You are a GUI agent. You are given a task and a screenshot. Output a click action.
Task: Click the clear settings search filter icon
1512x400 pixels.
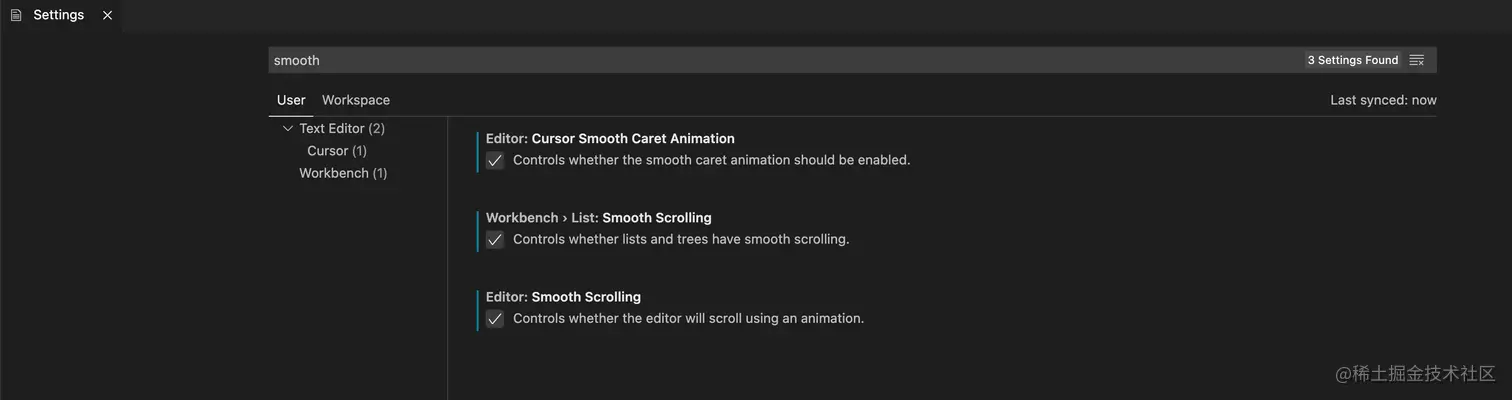(1416, 60)
